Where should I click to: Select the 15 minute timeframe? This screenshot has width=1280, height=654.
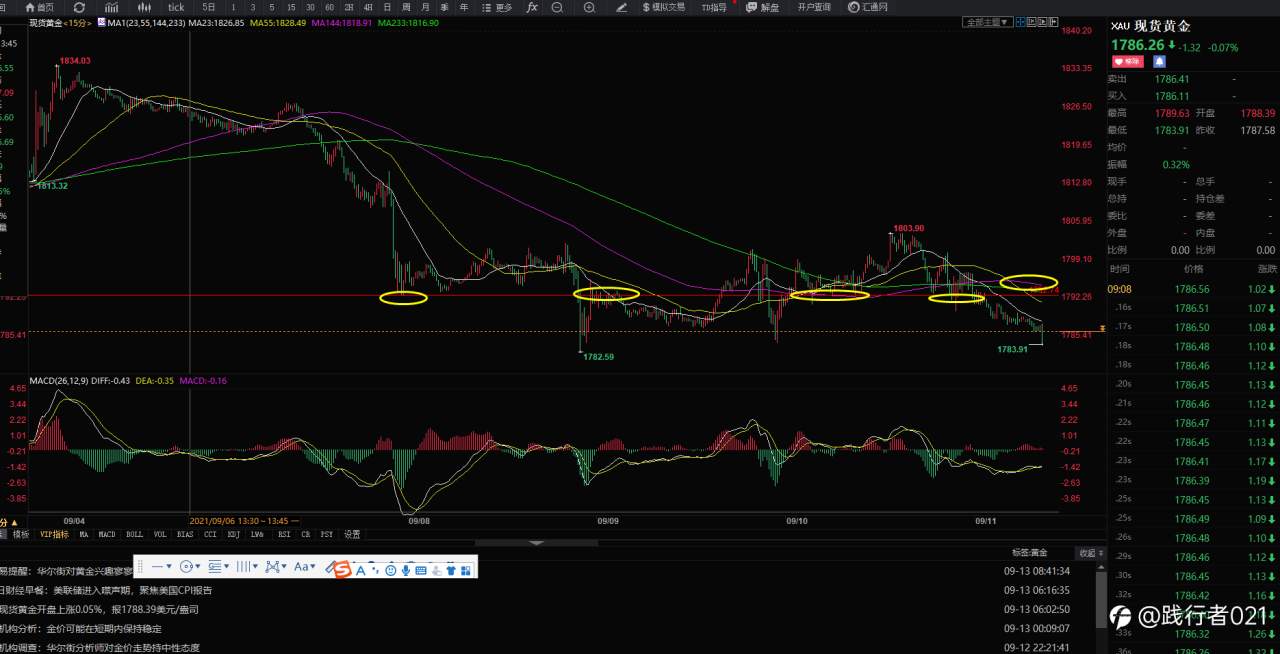(x=291, y=7)
